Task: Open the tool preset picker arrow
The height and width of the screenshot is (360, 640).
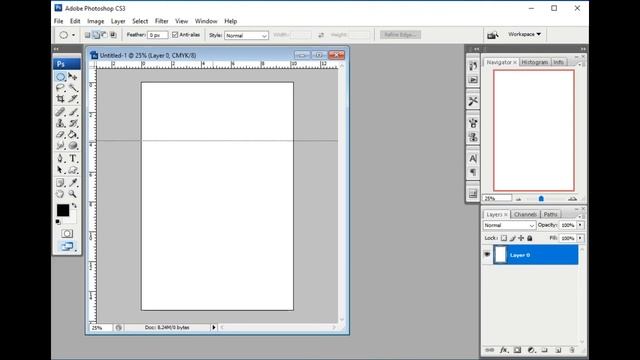Action: (x=73, y=35)
